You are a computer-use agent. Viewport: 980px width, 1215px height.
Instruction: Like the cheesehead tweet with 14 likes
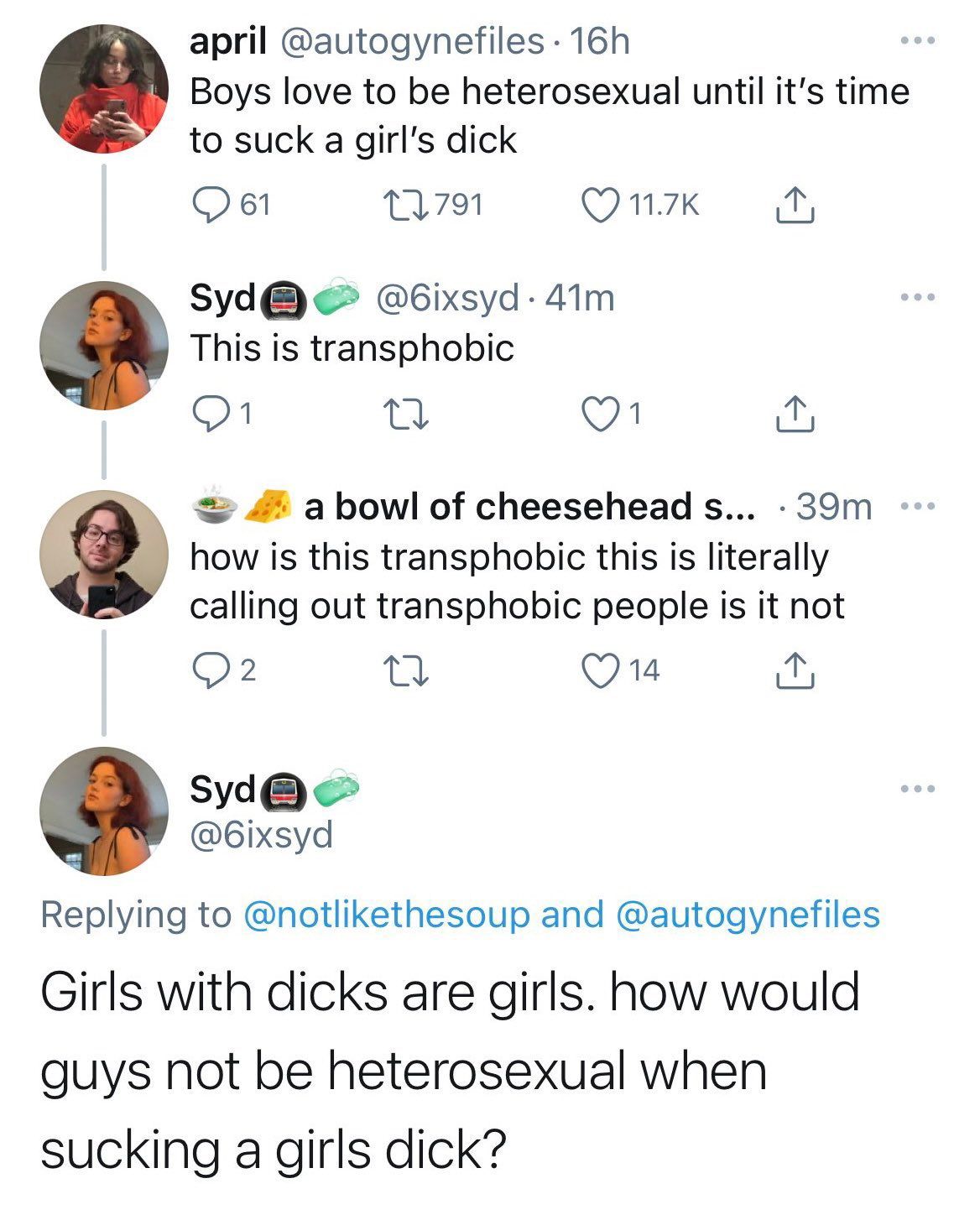click(598, 670)
